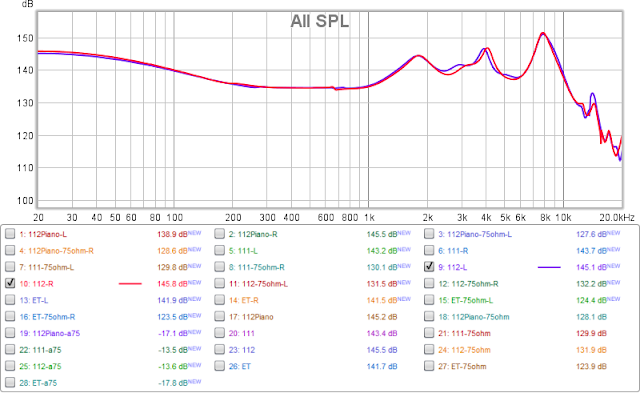The image size is (640, 393).
Task: Click the 150 dB vertical axis label
Action: [x=25, y=38]
